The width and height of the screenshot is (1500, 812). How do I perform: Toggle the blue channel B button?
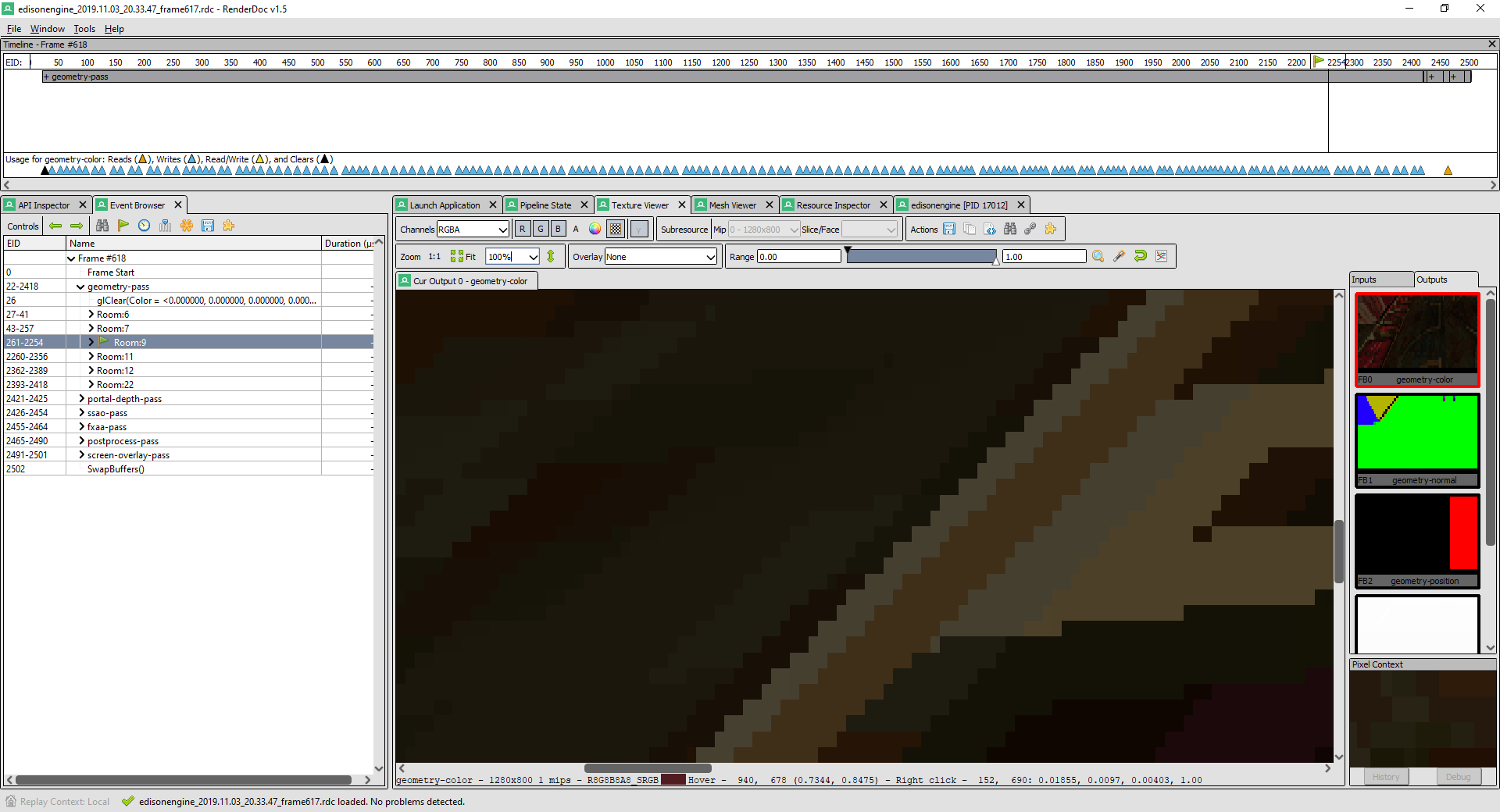[559, 229]
